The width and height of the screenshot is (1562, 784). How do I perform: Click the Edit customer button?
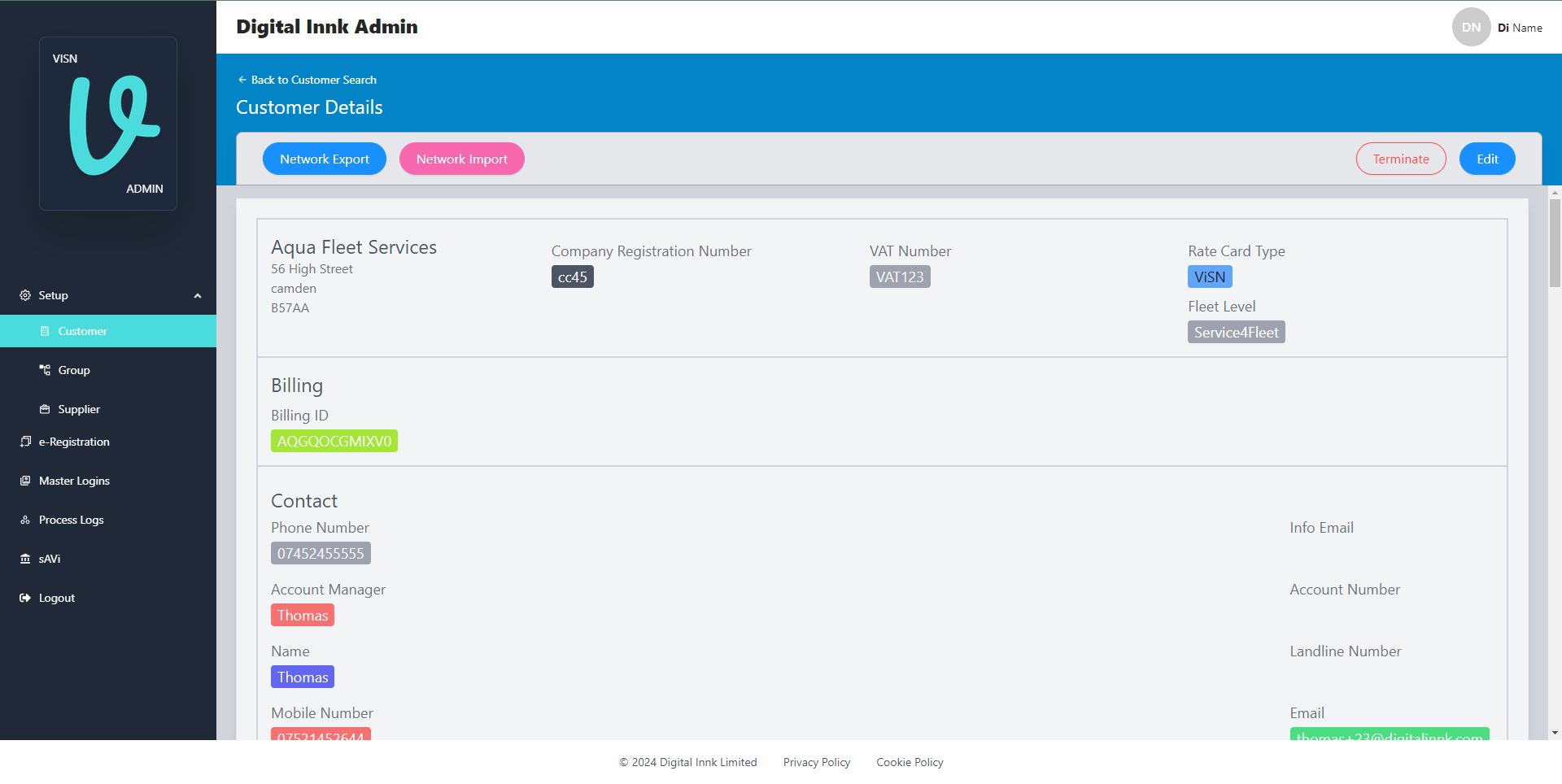[1486, 159]
